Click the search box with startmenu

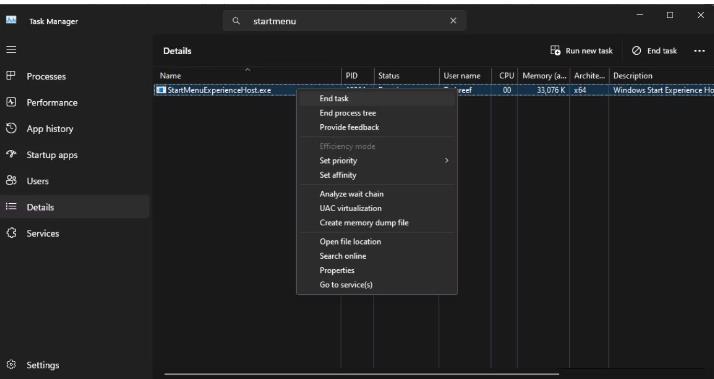pos(344,21)
